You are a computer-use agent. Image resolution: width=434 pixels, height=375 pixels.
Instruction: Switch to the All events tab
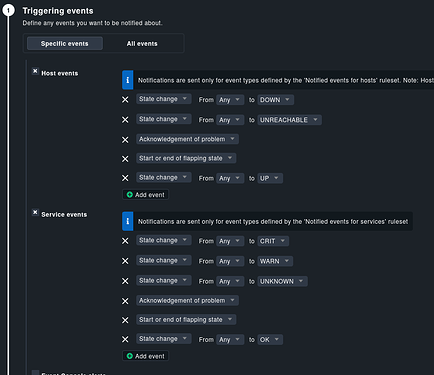coord(142,43)
